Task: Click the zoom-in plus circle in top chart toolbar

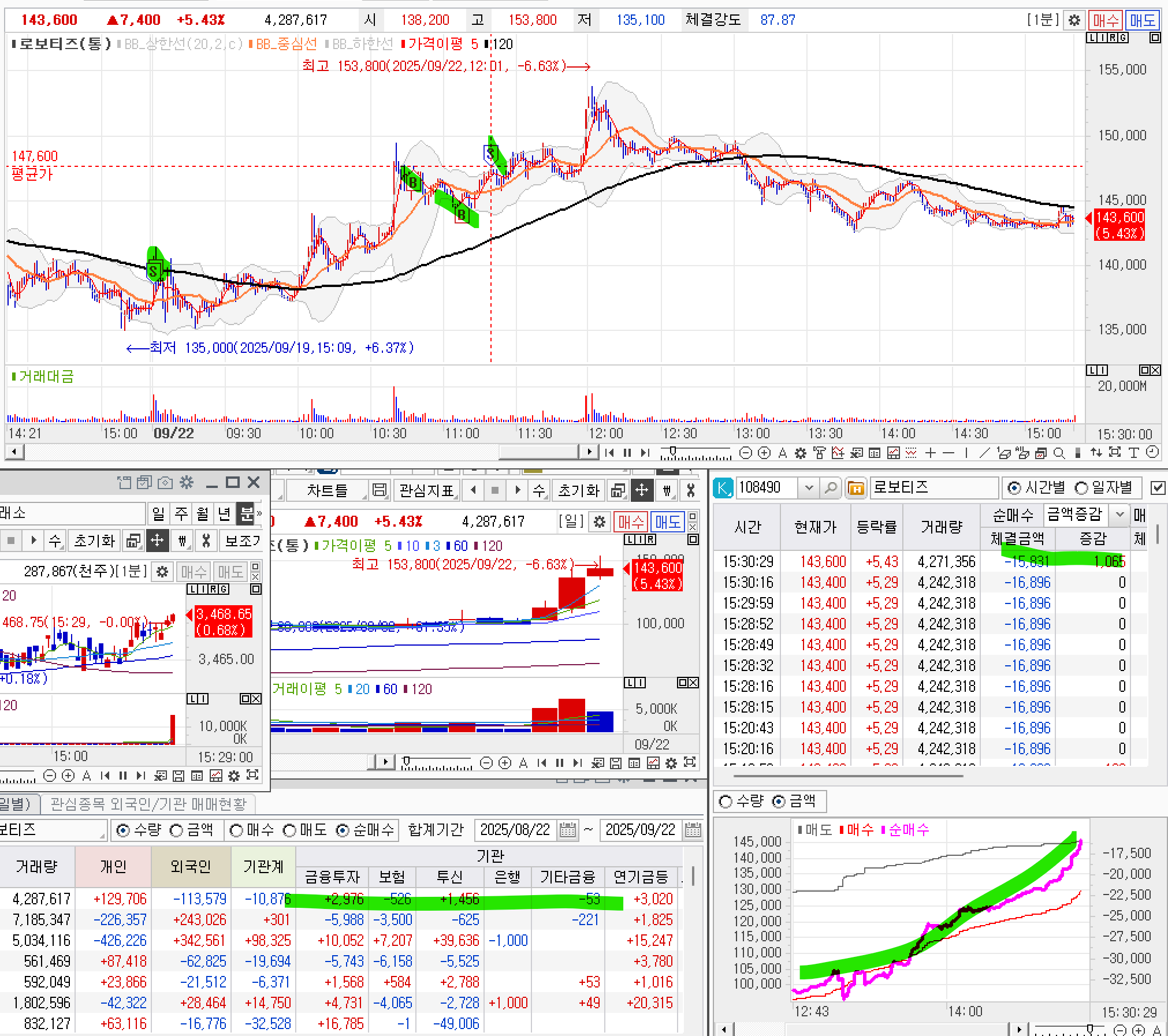Action: point(764,453)
